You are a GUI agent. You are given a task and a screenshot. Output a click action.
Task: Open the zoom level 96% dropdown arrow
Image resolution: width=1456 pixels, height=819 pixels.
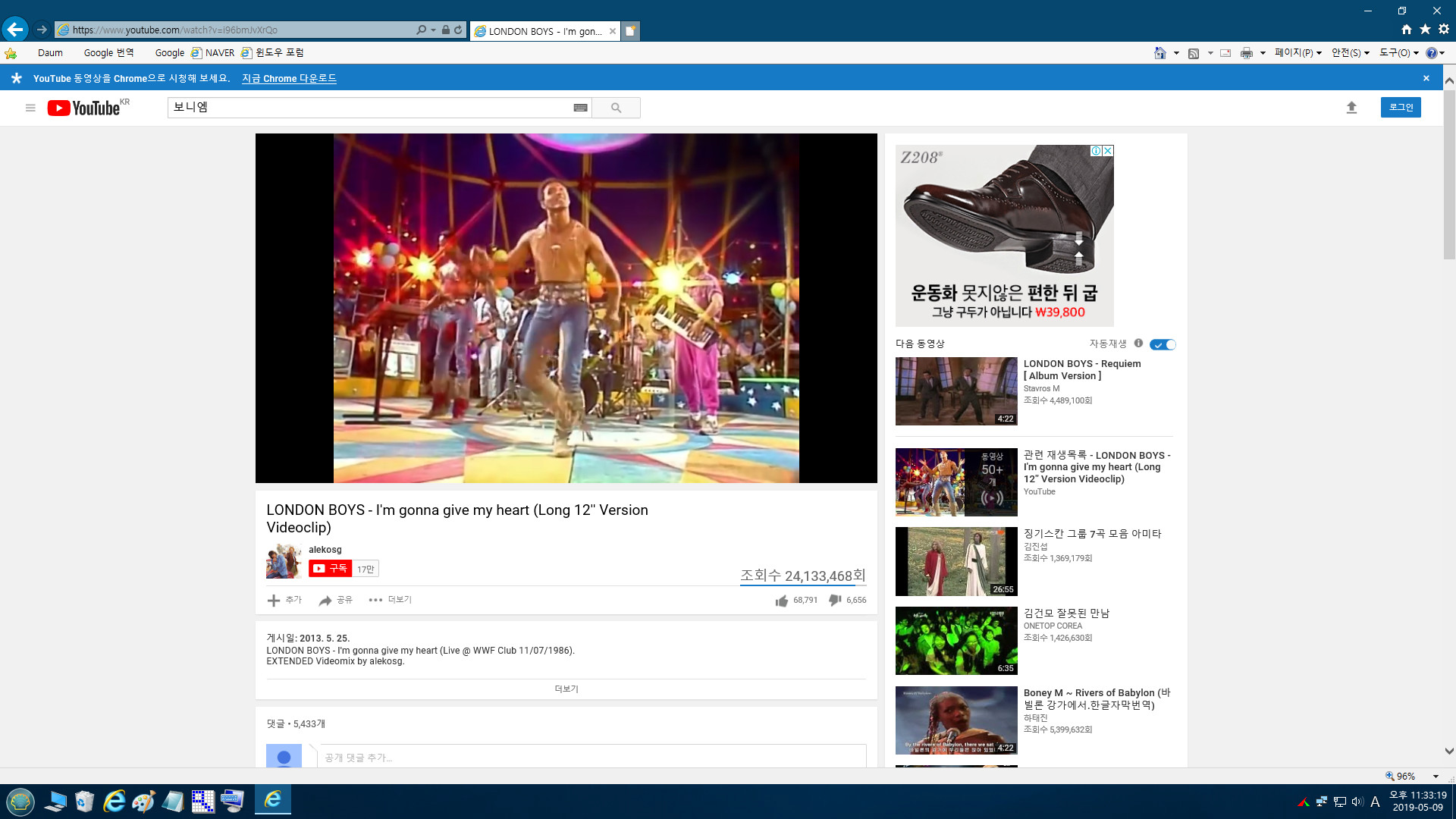1435,777
